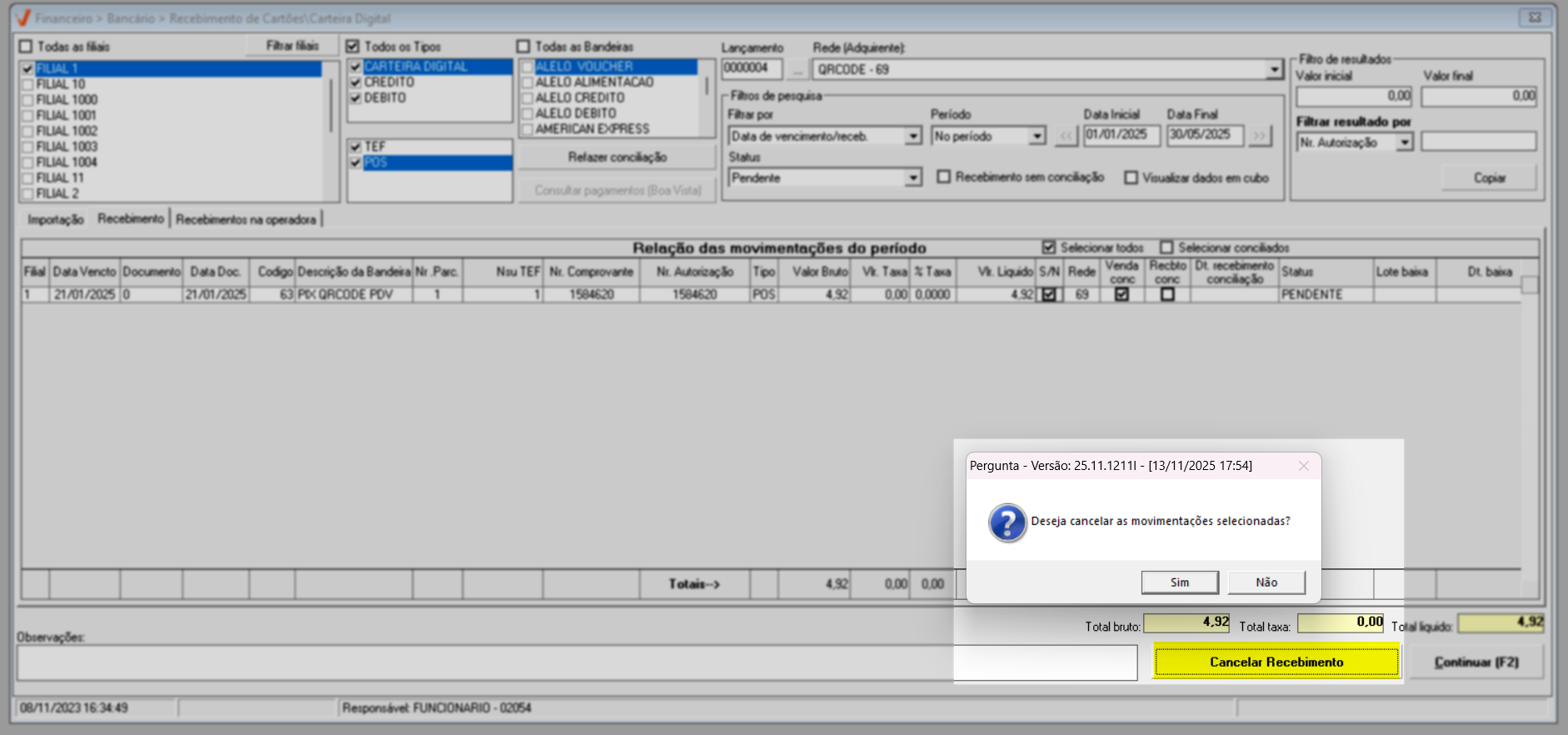The height and width of the screenshot is (735, 1568).
Task: Toggle the Todas as filiais checkbox
Action: point(26,47)
